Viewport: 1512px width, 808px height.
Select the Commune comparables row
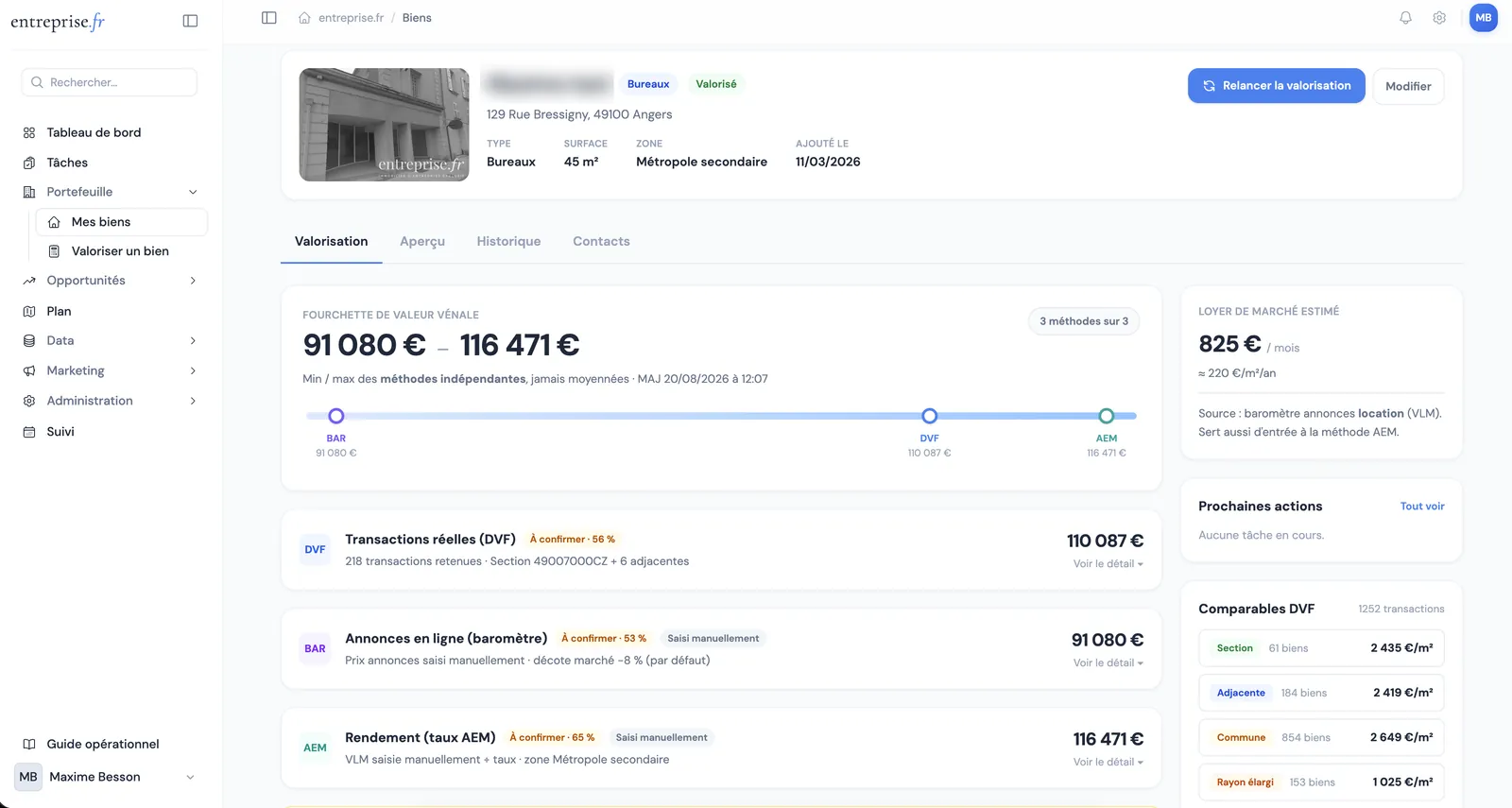[x=1321, y=737]
